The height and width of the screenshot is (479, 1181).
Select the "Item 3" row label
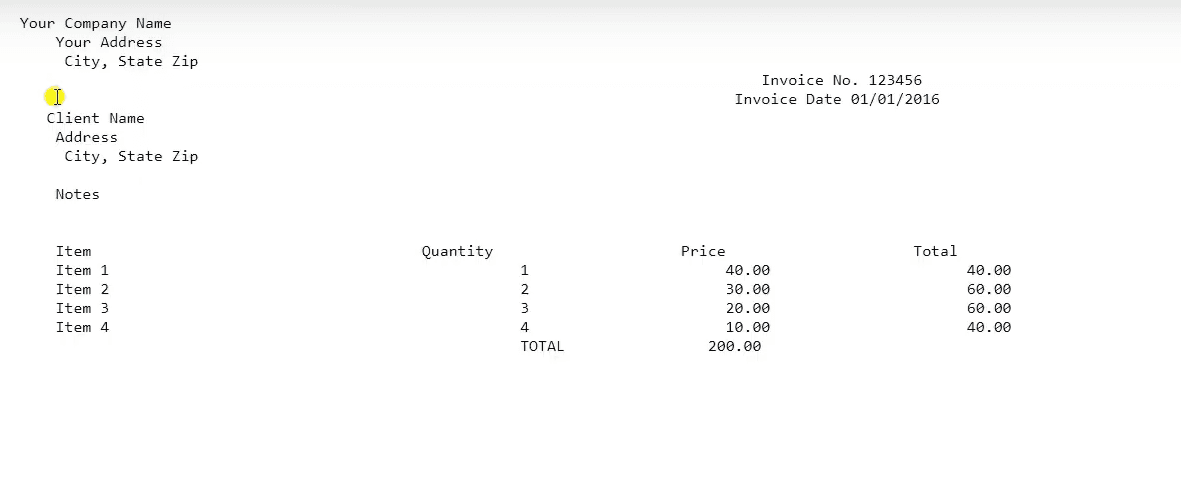tap(82, 308)
